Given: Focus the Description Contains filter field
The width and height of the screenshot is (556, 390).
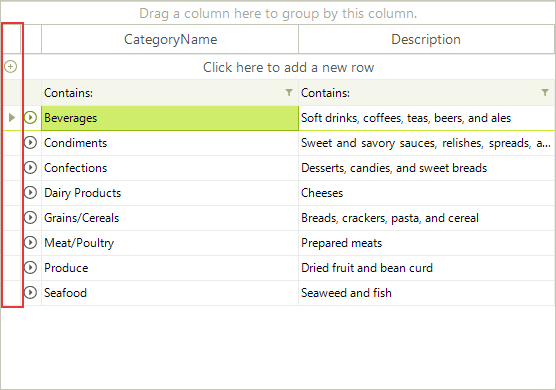Looking at the screenshot, I should pyautogui.click(x=420, y=93).
